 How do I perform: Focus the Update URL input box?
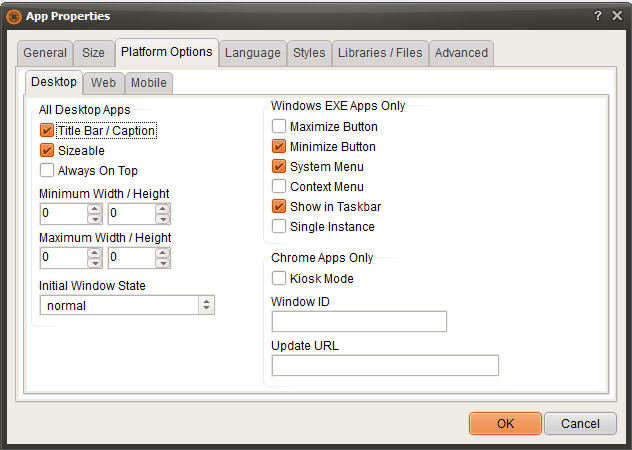(385, 366)
